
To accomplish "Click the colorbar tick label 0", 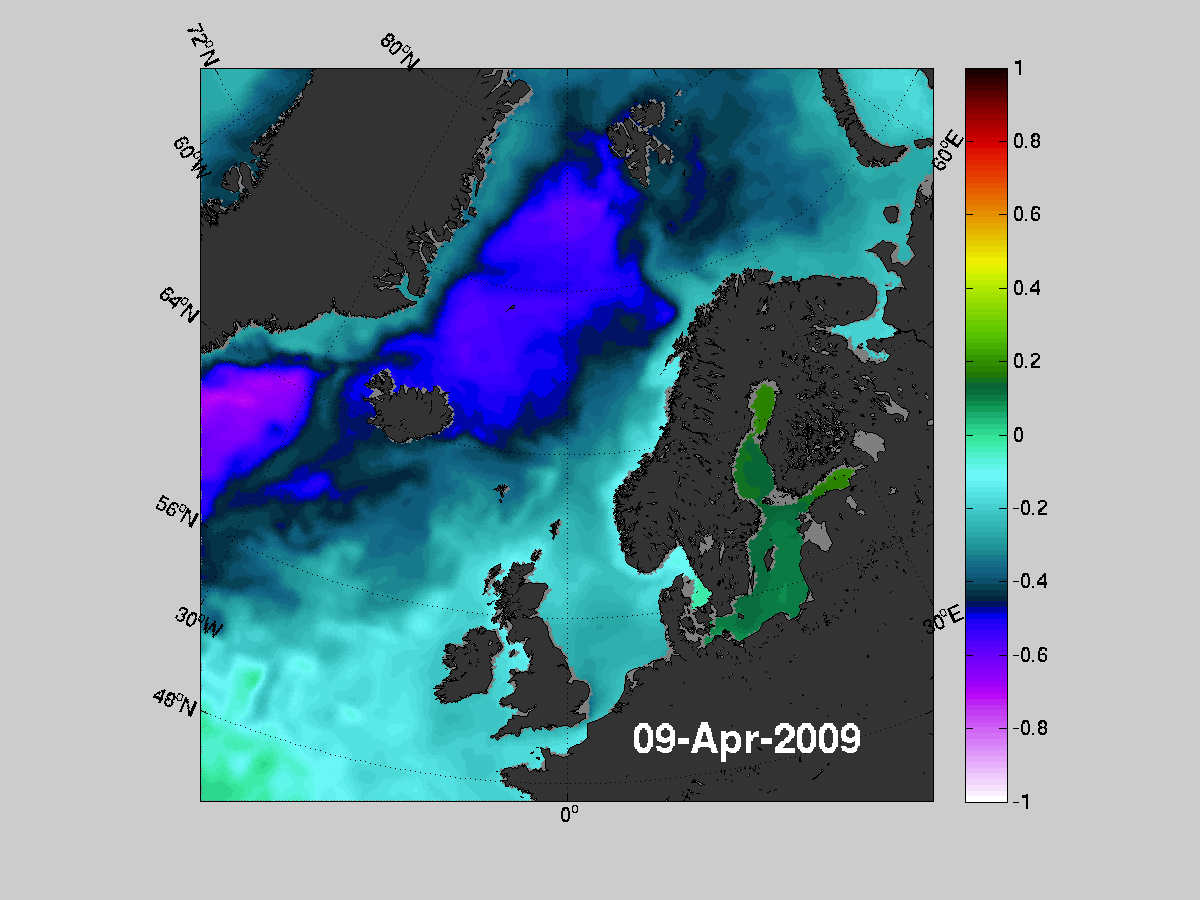I will click(x=1017, y=435).
